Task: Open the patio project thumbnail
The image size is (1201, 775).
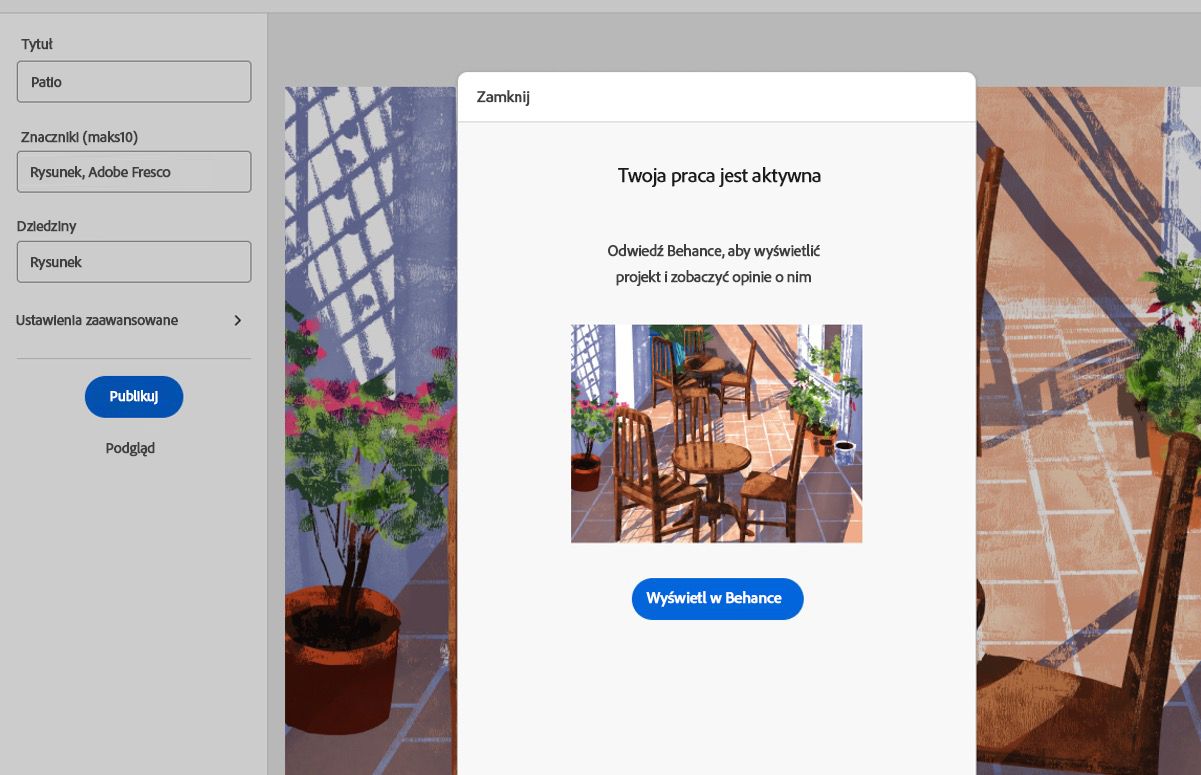Action: 716,432
